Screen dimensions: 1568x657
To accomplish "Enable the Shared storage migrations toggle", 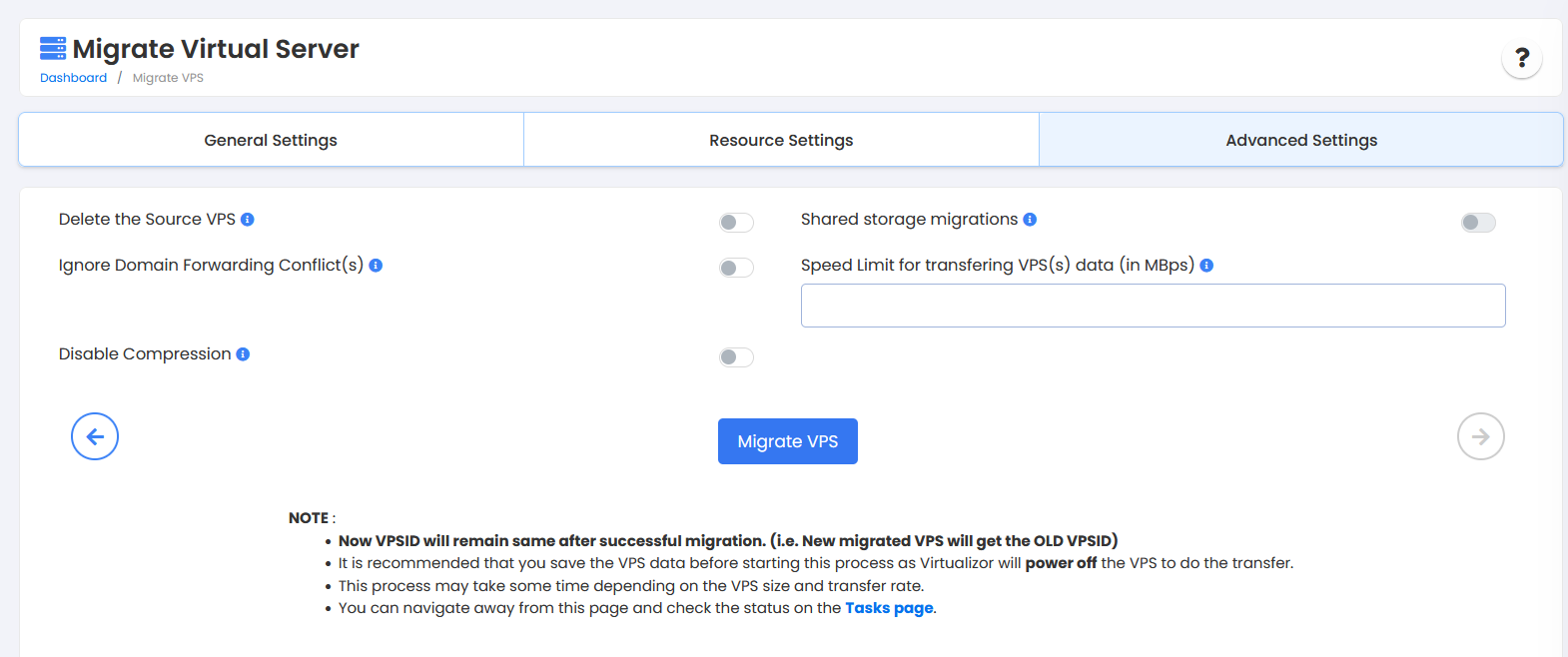I will 1478,223.
